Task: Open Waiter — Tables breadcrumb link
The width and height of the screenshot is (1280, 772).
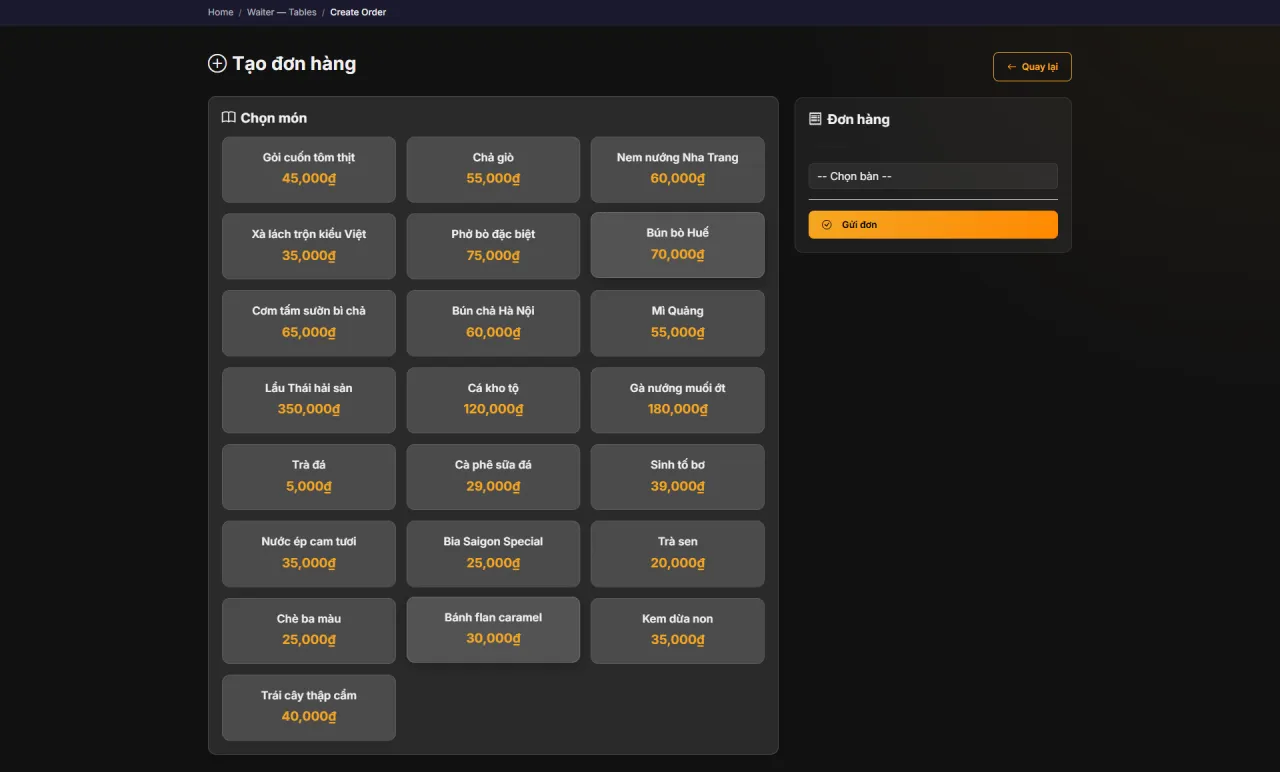Action: 282,12
